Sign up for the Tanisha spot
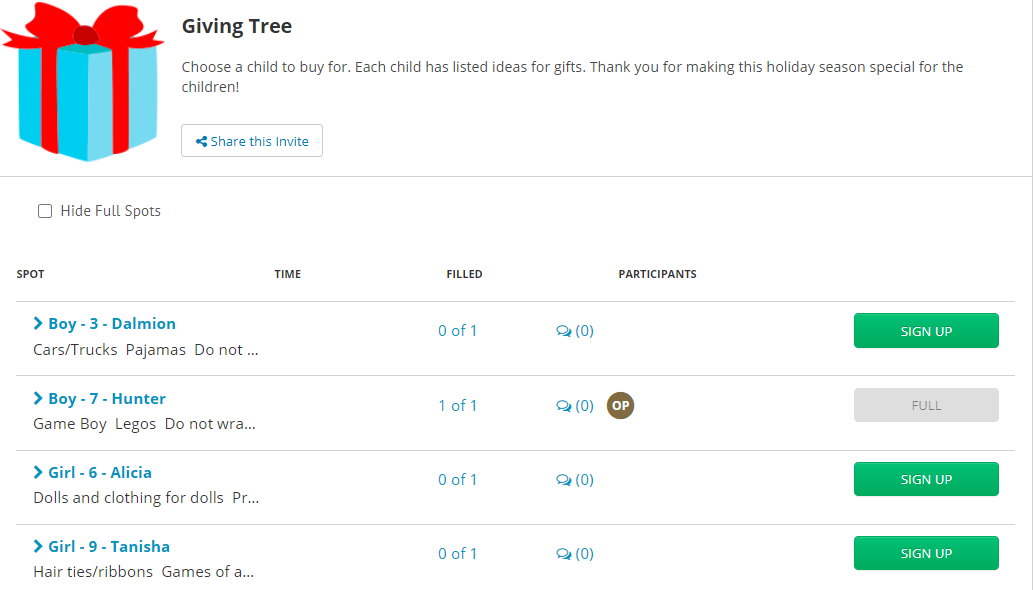This screenshot has height=590, width=1033. coord(926,553)
